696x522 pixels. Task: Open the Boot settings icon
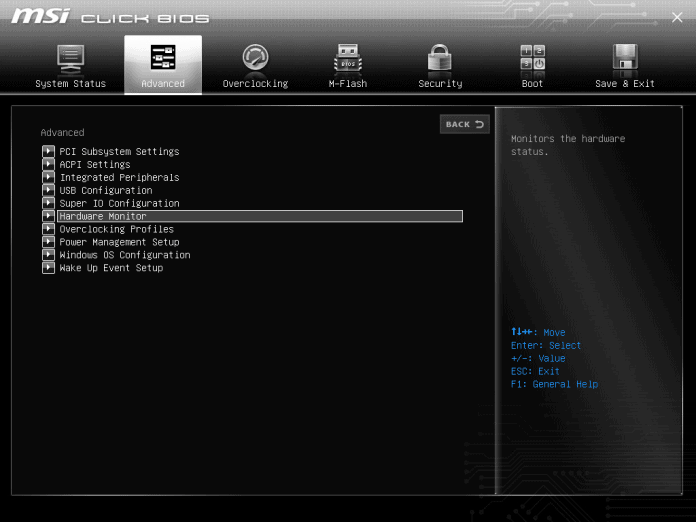[x=532, y=58]
